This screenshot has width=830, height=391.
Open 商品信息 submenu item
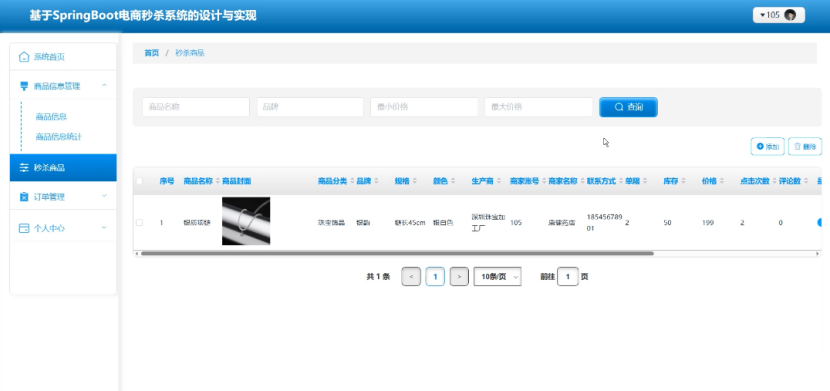pyautogui.click(x=51, y=116)
